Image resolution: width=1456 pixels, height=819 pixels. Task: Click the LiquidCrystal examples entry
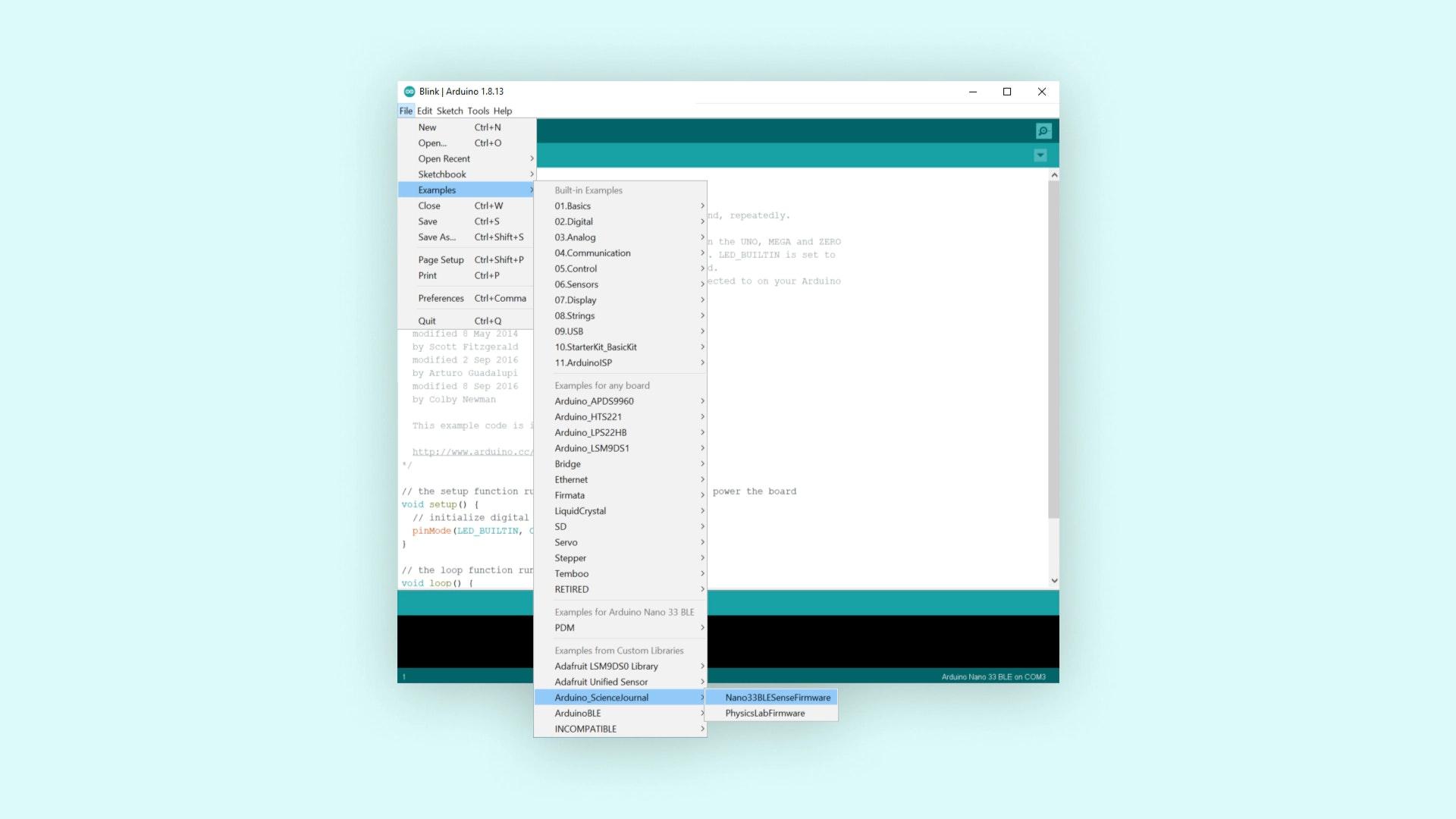[x=580, y=510]
